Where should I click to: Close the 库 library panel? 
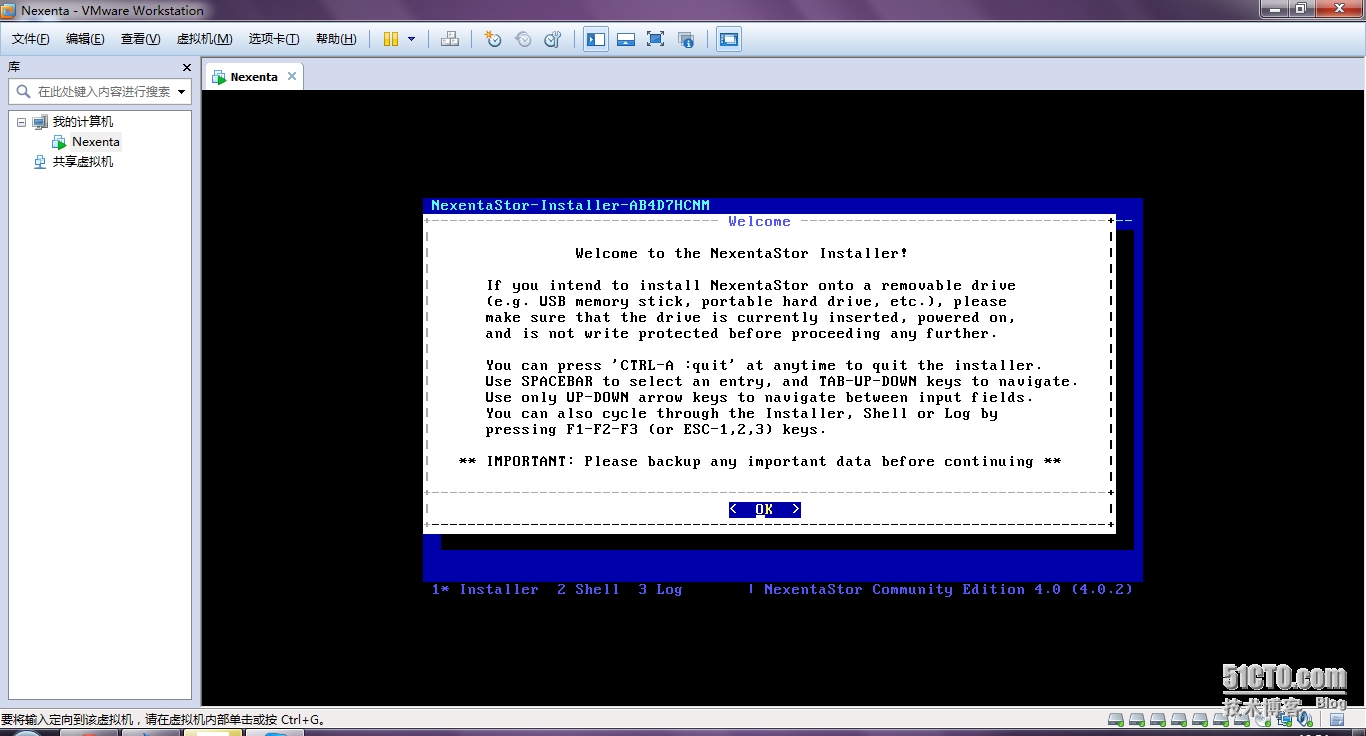click(x=187, y=67)
